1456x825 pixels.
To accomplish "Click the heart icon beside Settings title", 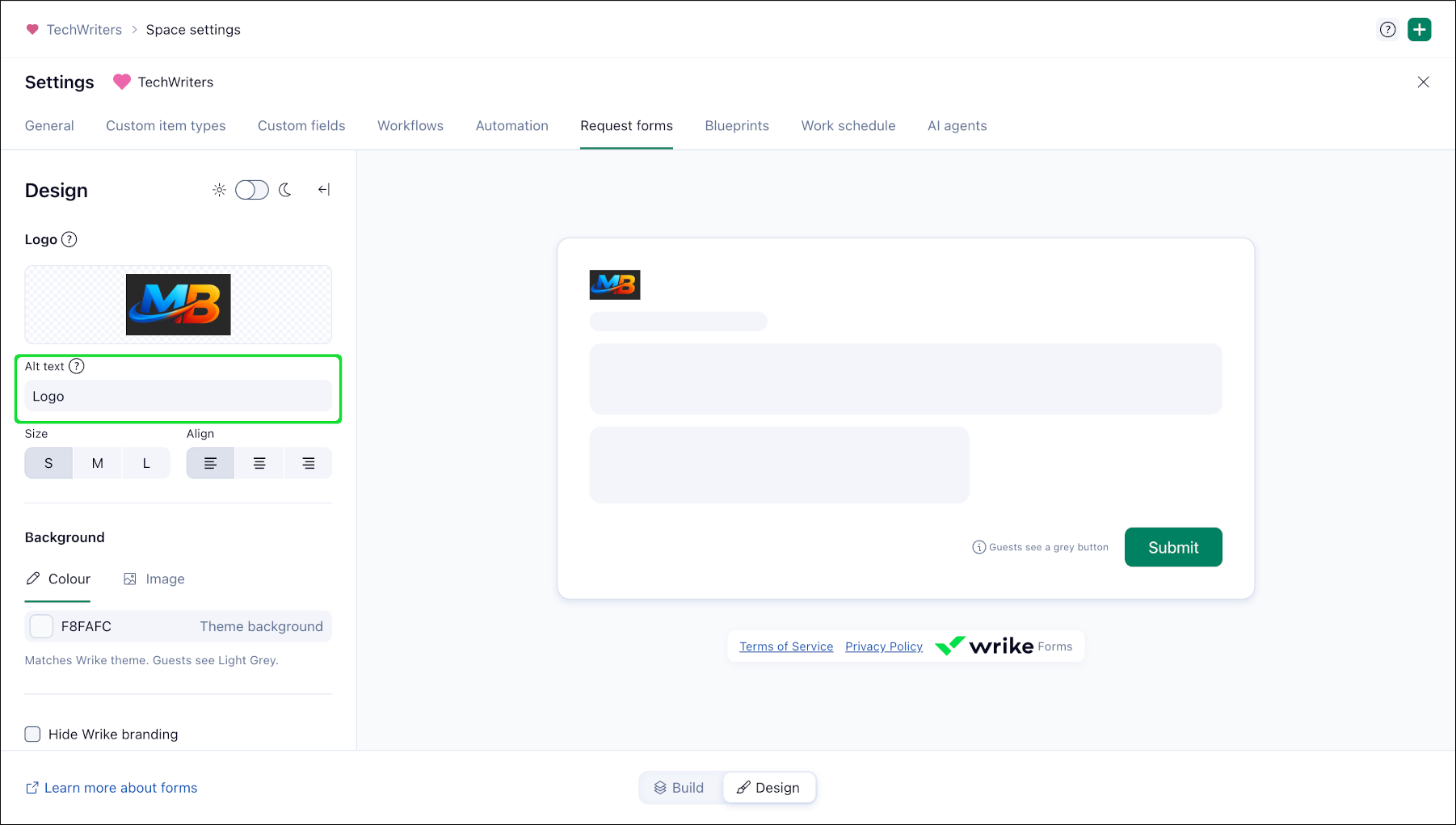I will point(122,82).
